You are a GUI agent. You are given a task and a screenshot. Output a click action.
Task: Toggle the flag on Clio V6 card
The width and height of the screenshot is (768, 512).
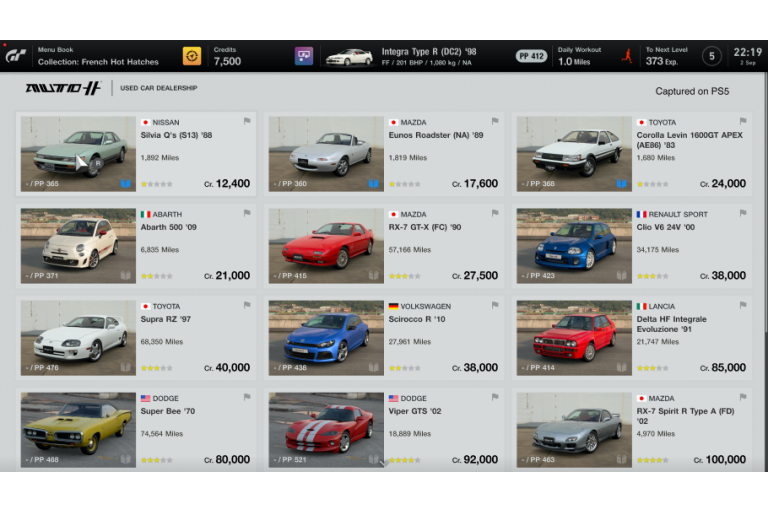(x=743, y=213)
